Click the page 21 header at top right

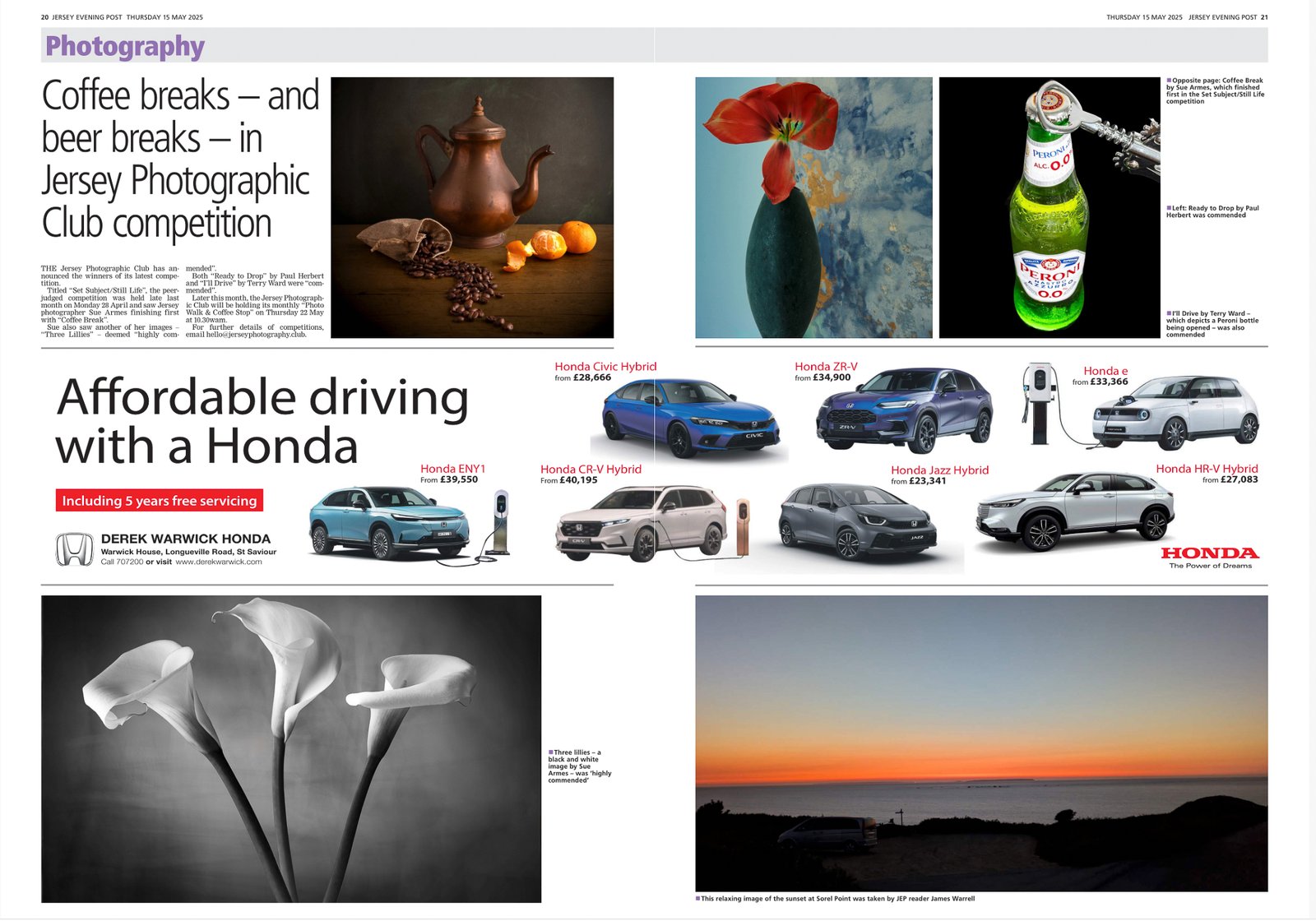[x=1187, y=17]
